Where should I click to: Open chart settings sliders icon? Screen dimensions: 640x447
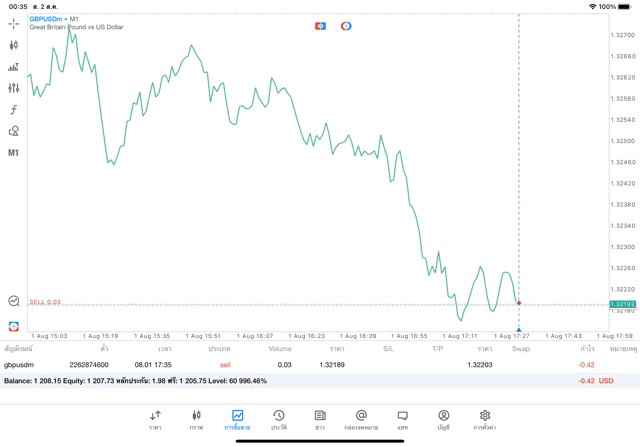[14, 88]
